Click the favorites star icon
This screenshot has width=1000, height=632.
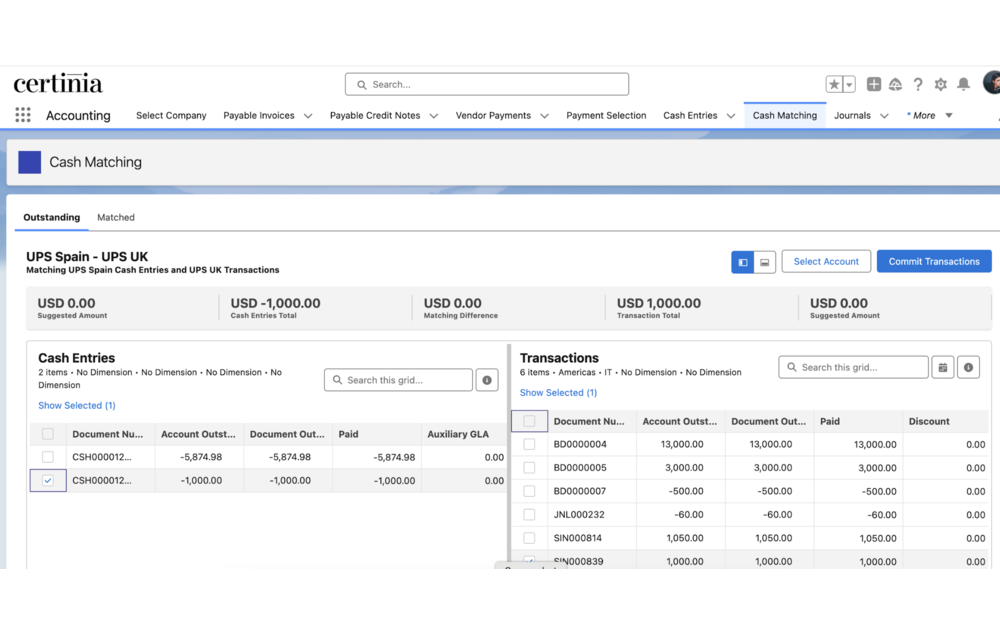point(834,84)
